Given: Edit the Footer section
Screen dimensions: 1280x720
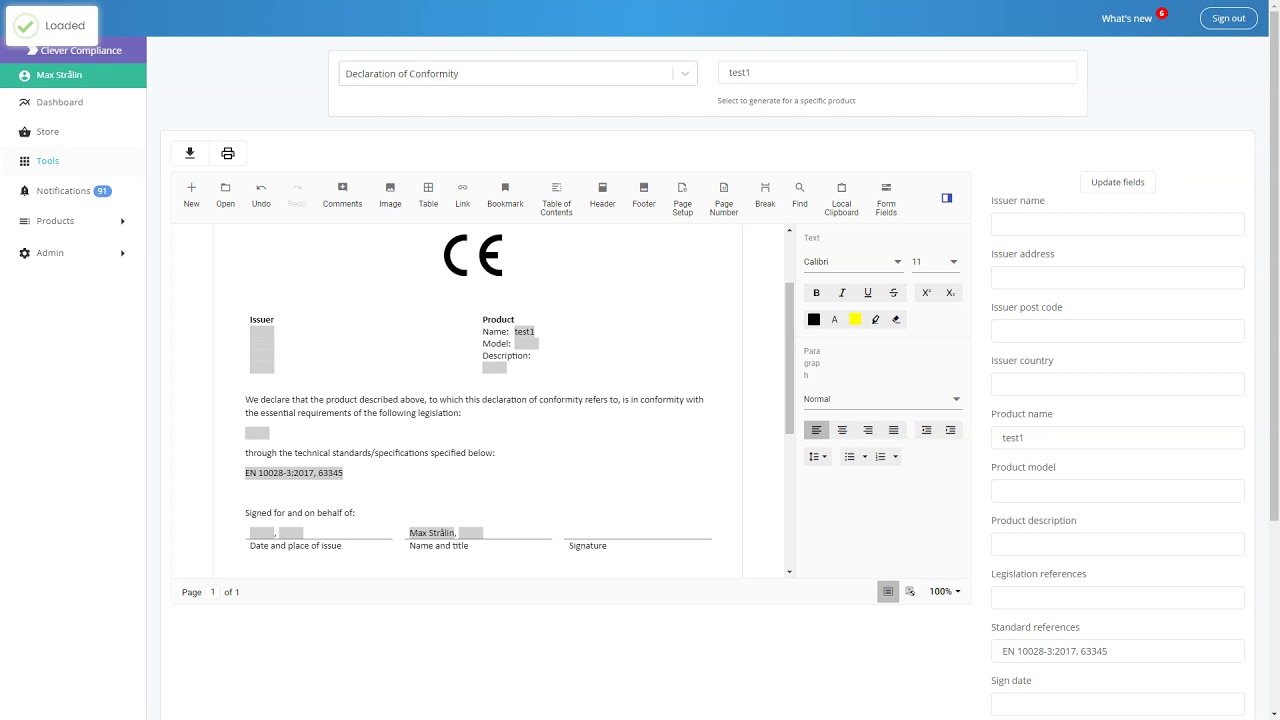Looking at the screenshot, I should click(644, 195).
